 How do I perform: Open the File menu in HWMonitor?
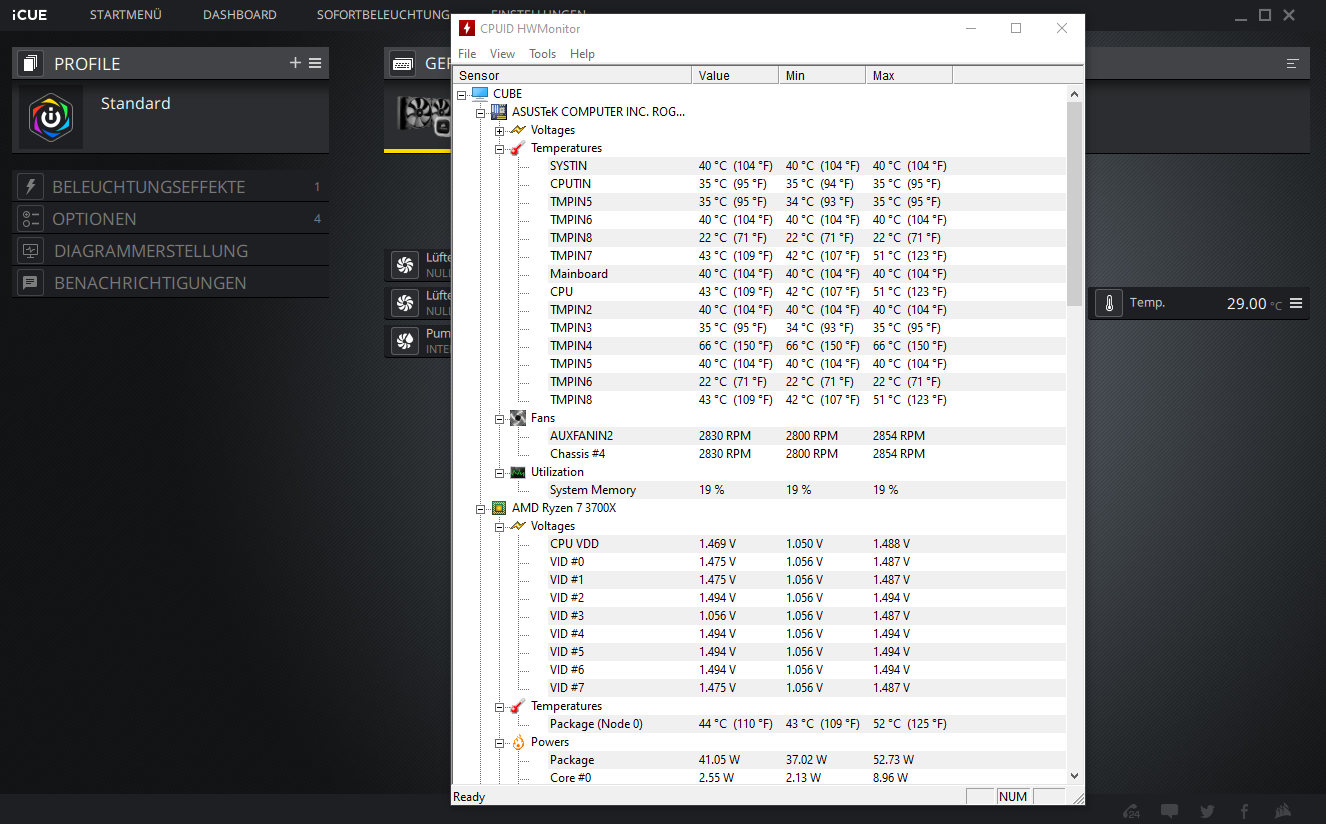pyautogui.click(x=467, y=54)
